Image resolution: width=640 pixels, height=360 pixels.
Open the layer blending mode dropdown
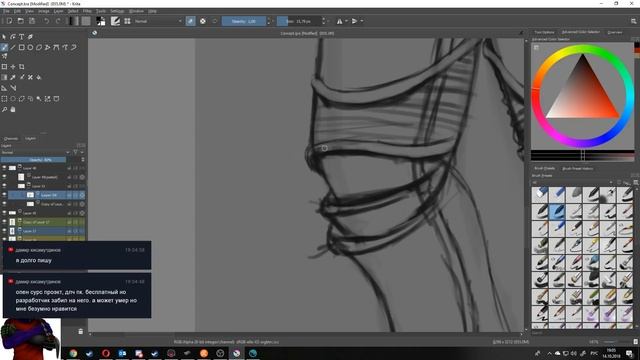coord(35,152)
